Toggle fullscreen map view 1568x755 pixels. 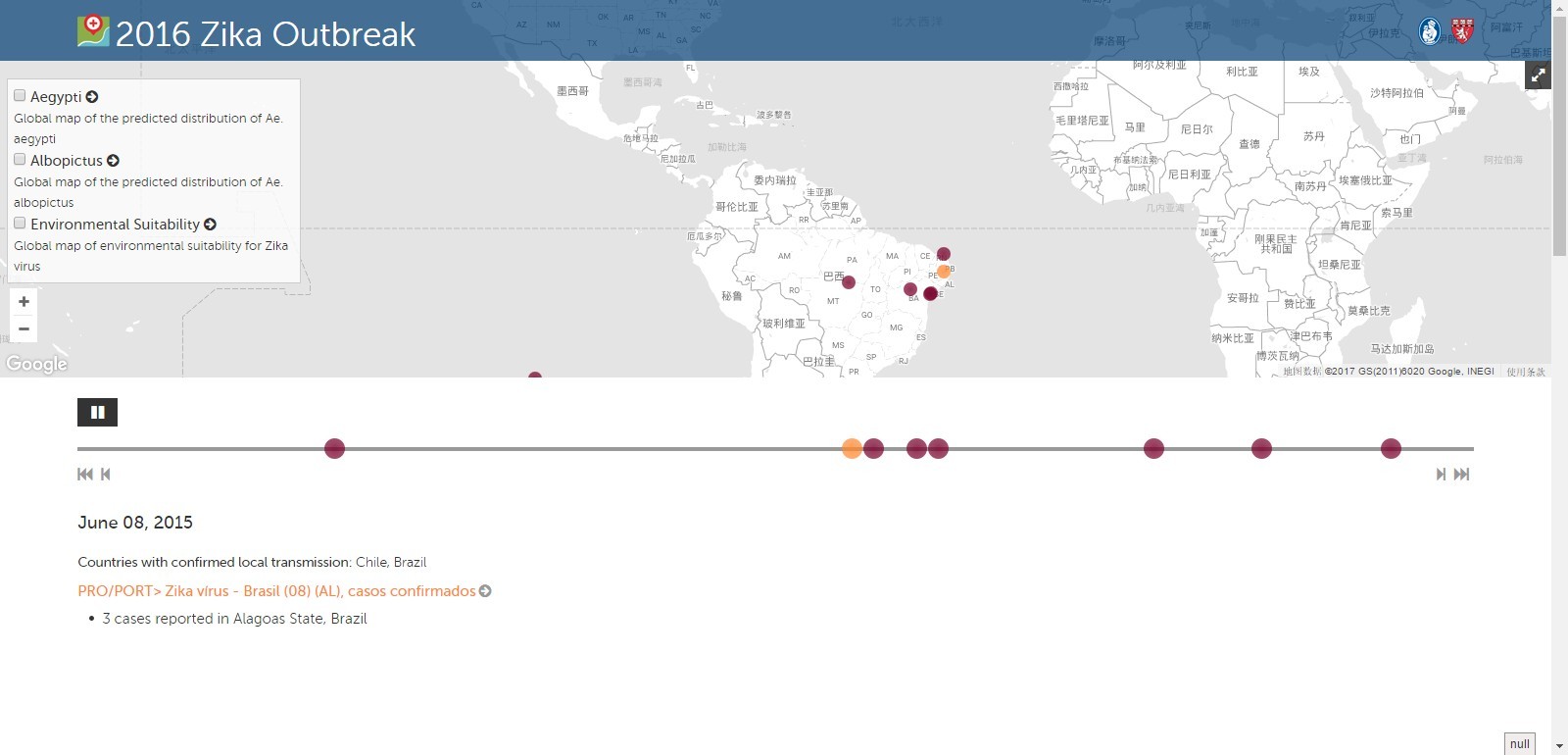(1538, 75)
